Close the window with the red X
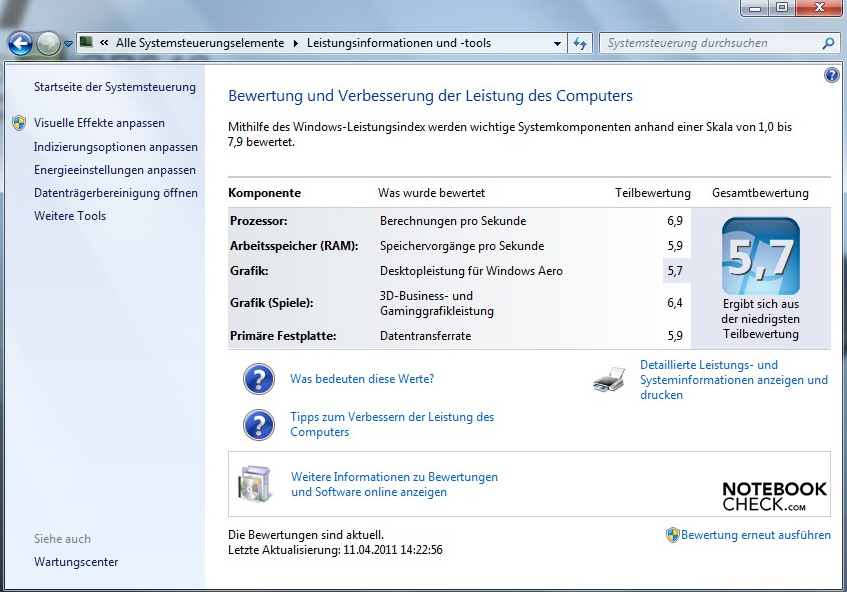Screen dimensions: 847x592 point(819,8)
